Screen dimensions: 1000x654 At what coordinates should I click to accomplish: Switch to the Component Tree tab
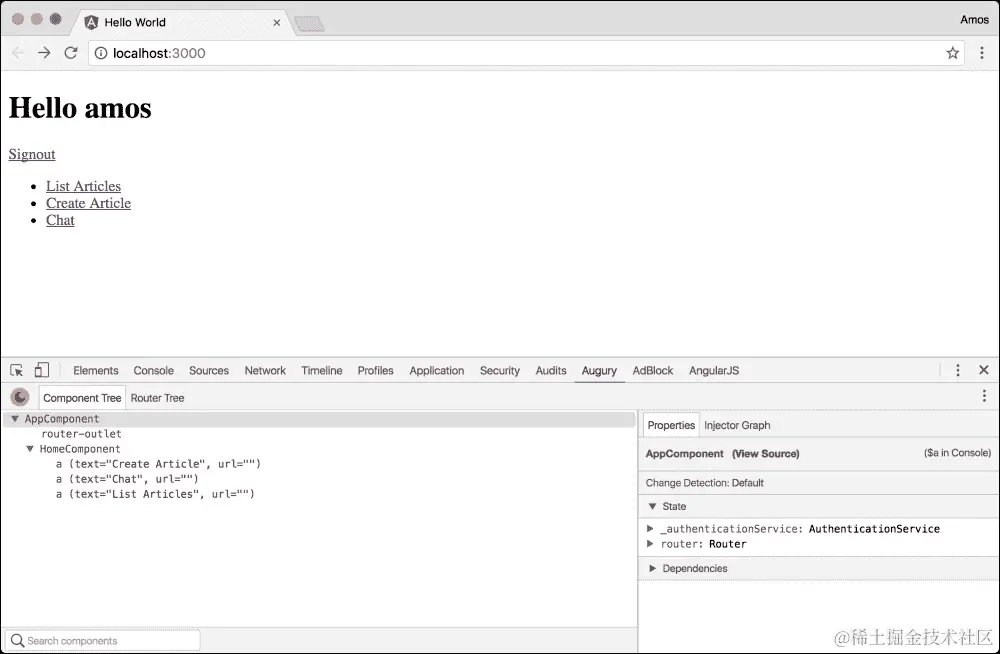click(82, 398)
